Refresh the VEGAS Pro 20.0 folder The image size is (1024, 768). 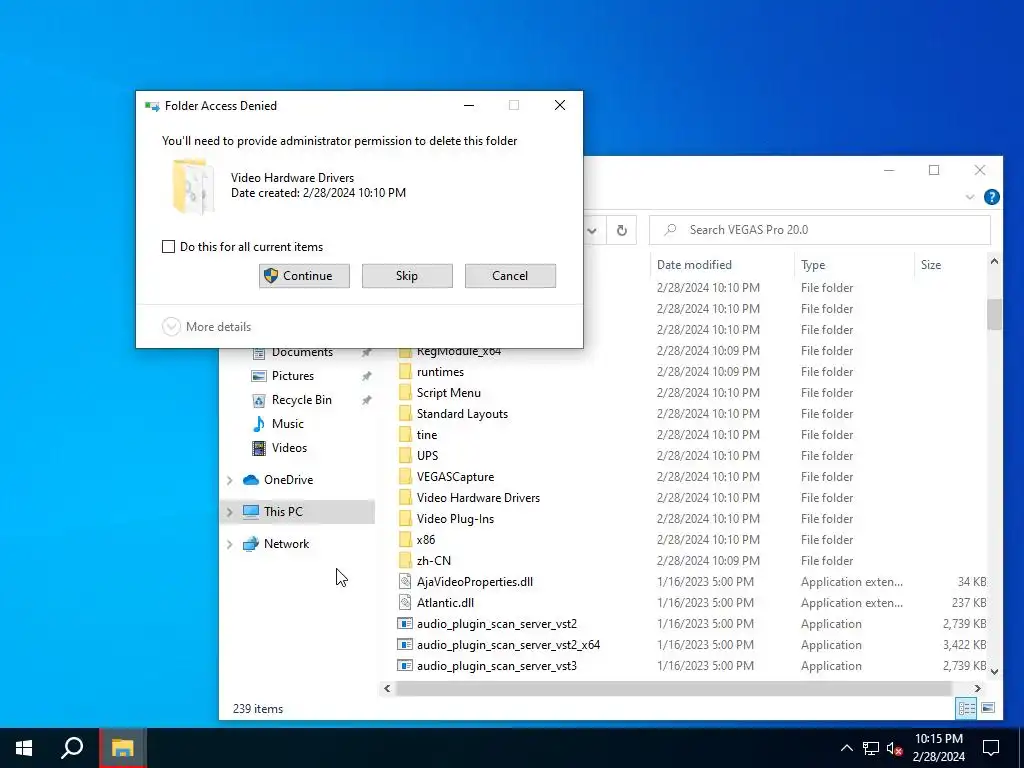coord(622,230)
